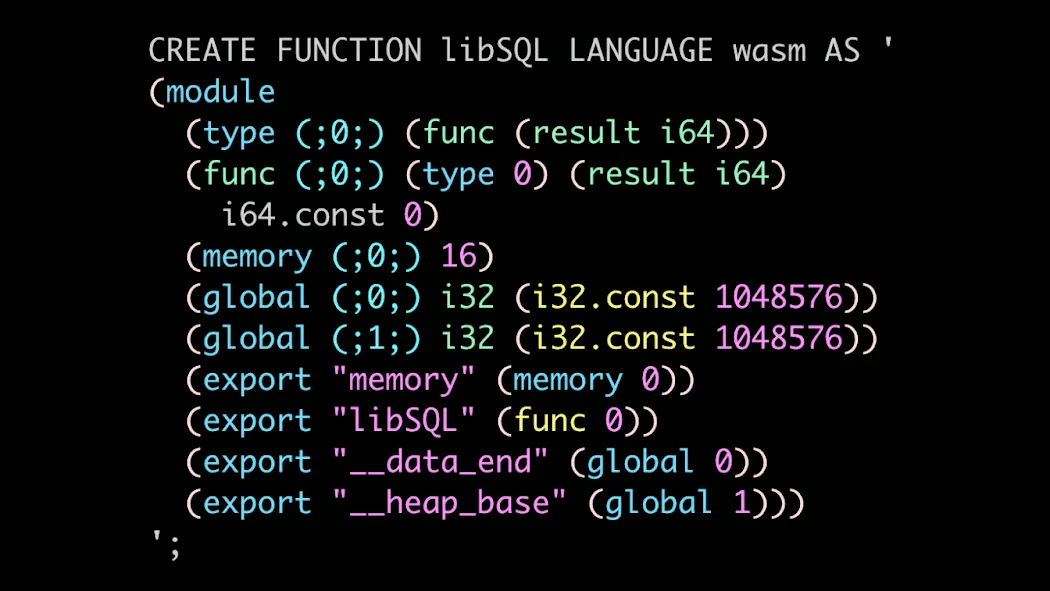1050x591 pixels.
Task: Click the '(type (;0;) (func (result i64)))' line
Action: coord(477,133)
